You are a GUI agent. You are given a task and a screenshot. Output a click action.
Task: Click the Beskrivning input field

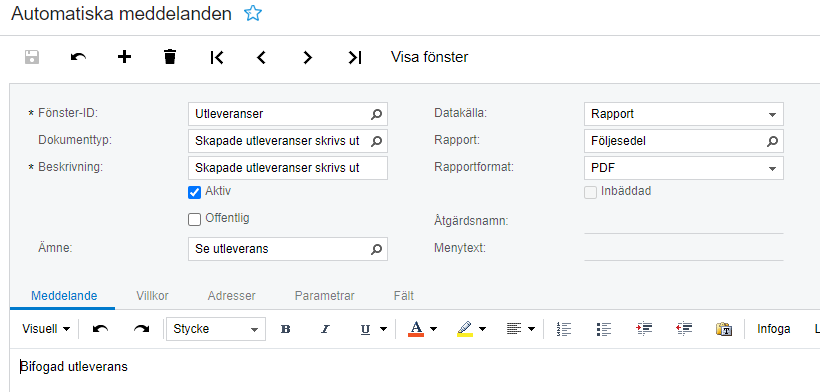pyautogui.click(x=288, y=168)
